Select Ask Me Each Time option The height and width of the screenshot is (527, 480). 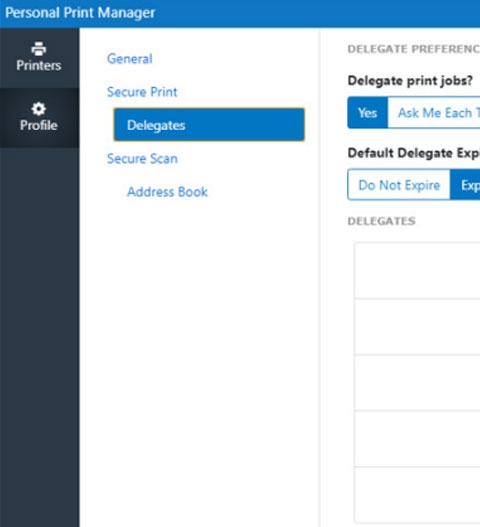click(434, 113)
